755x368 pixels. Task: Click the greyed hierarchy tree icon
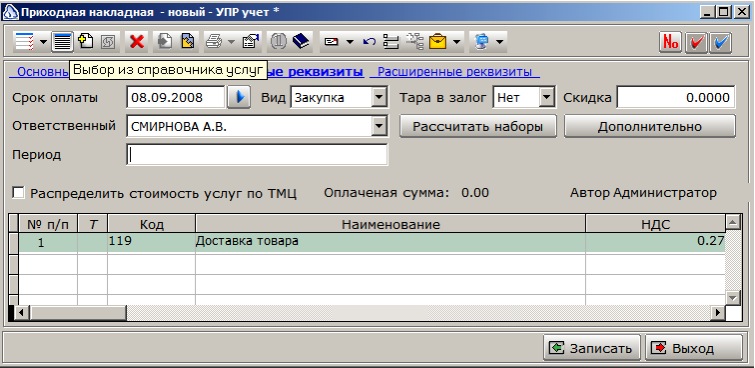414,42
